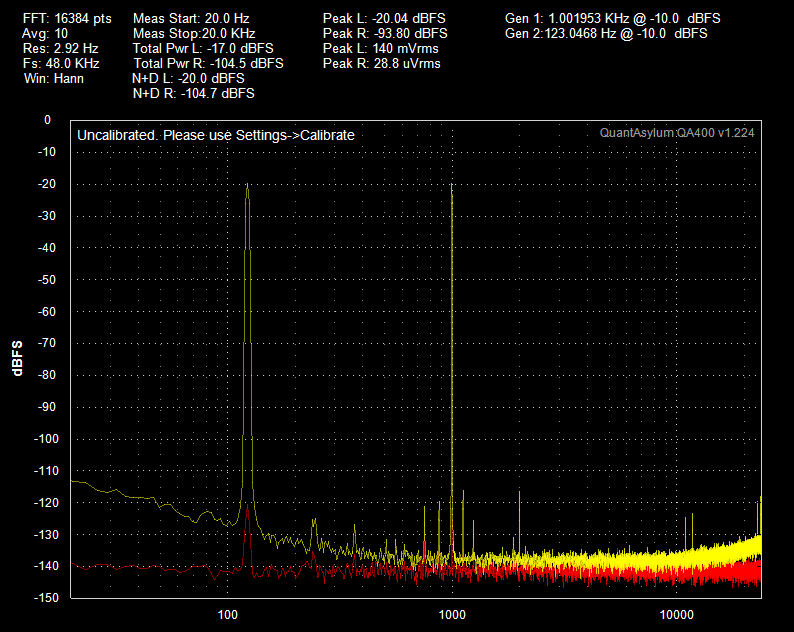Screen dimensions: 794x632
Task: Click the 0 label on dBFS axis
Action: (48, 120)
